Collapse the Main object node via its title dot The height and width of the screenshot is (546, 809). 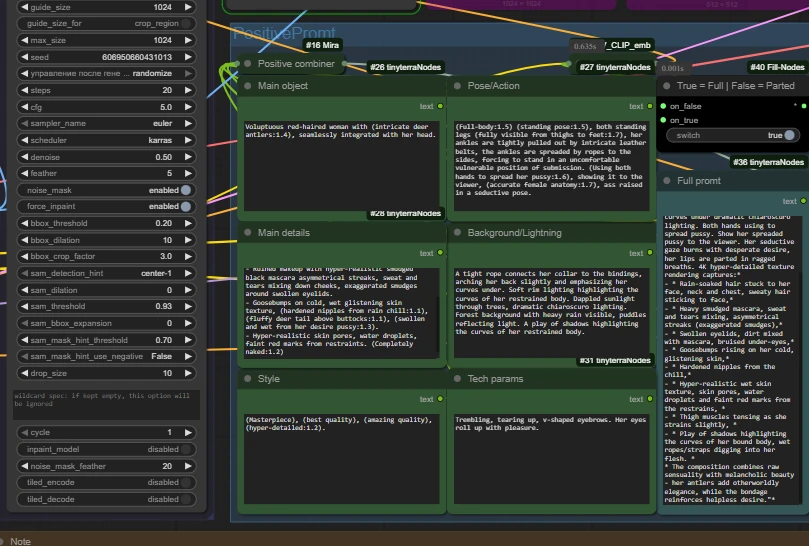246,87
